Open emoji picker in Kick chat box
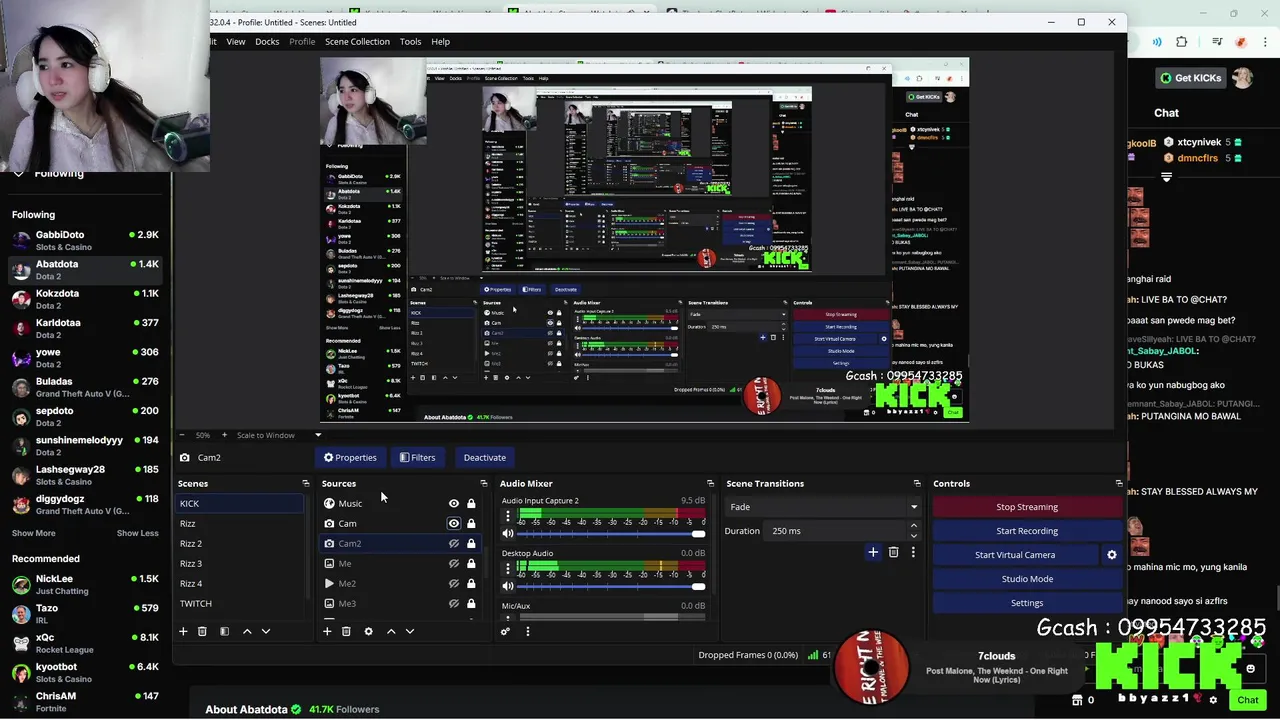This screenshot has height=720, width=1280. 1250,668
